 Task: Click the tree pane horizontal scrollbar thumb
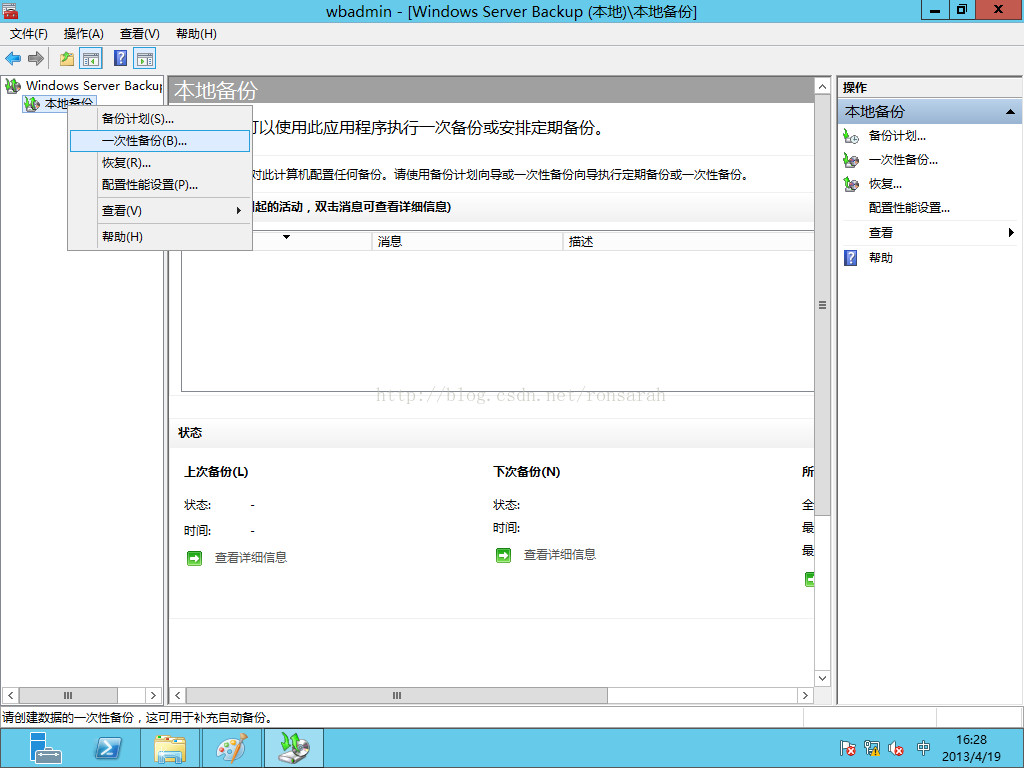[x=68, y=696]
